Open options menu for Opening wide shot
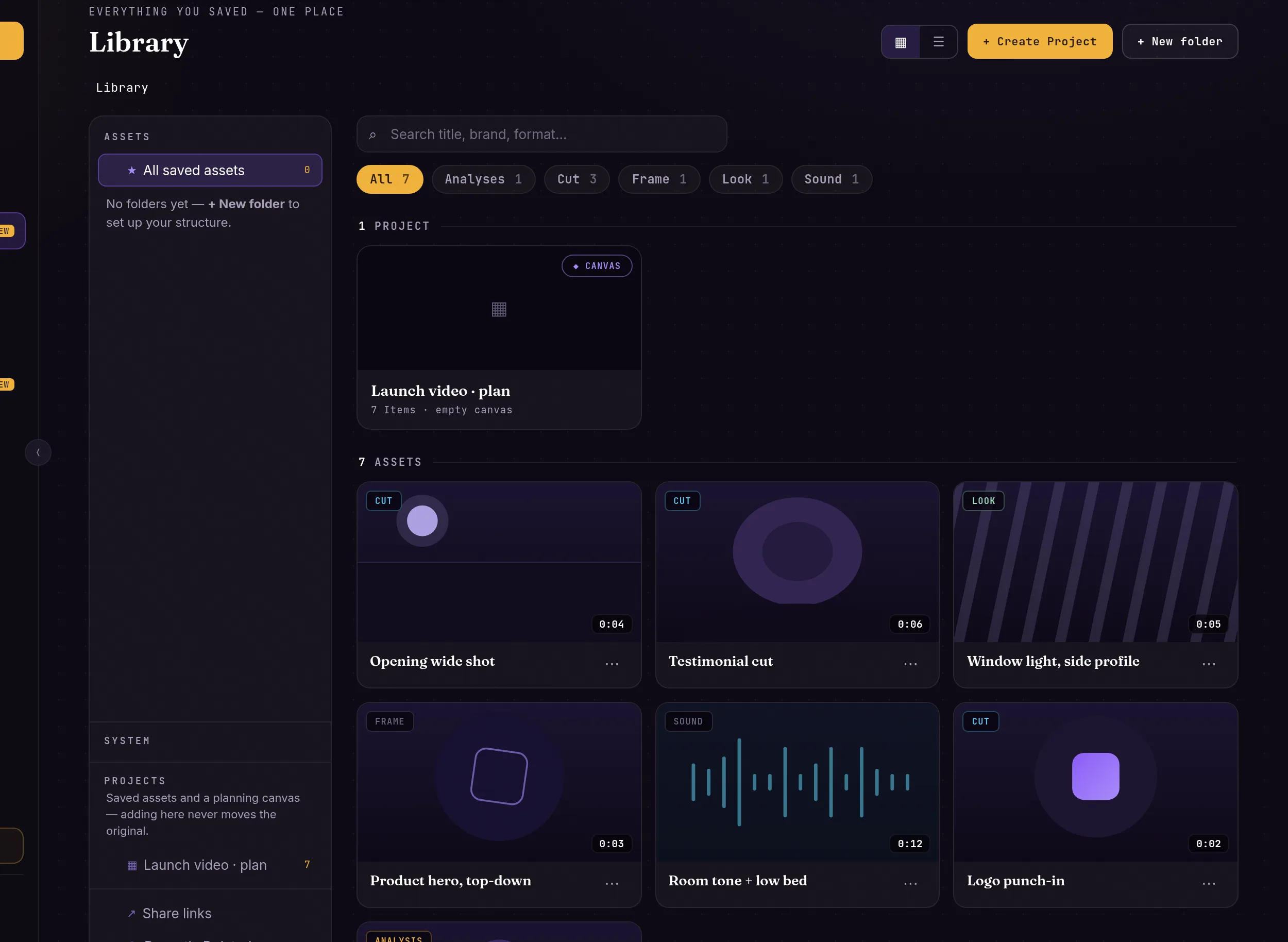Viewport: 1288px width, 942px height. [612, 663]
